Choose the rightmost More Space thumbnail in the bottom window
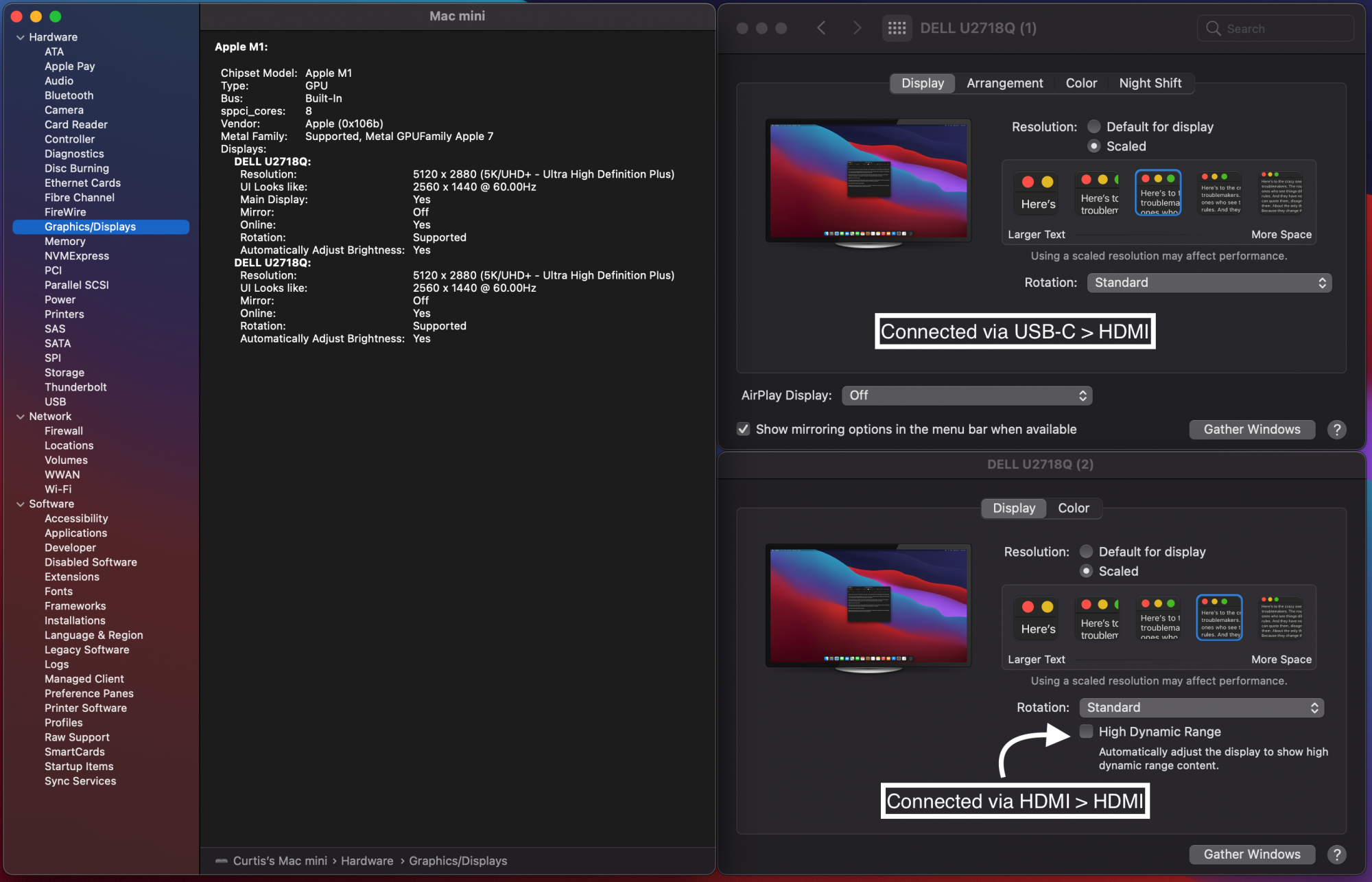Image resolution: width=1372 pixels, height=882 pixels. (x=1281, y=618)
